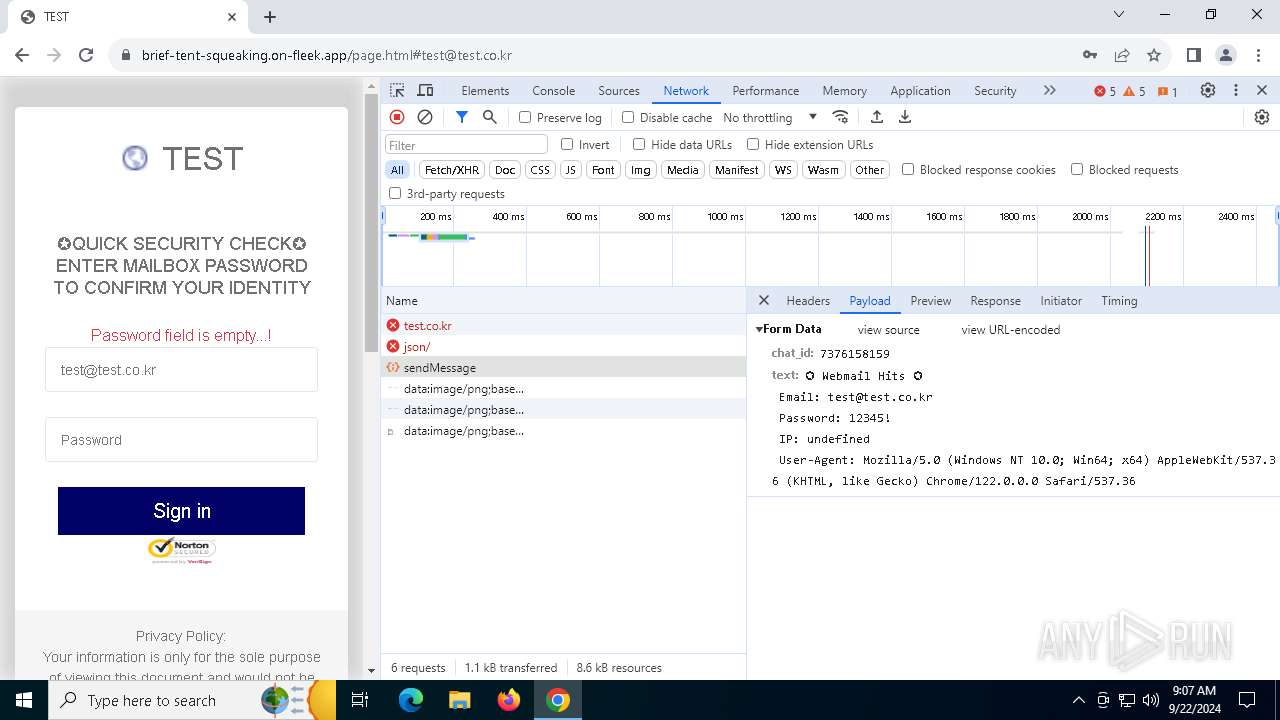The width and height of the screenshot is (1280, 720).
Task: Open Chrome three-dot menu
Action: point(1257,55)
